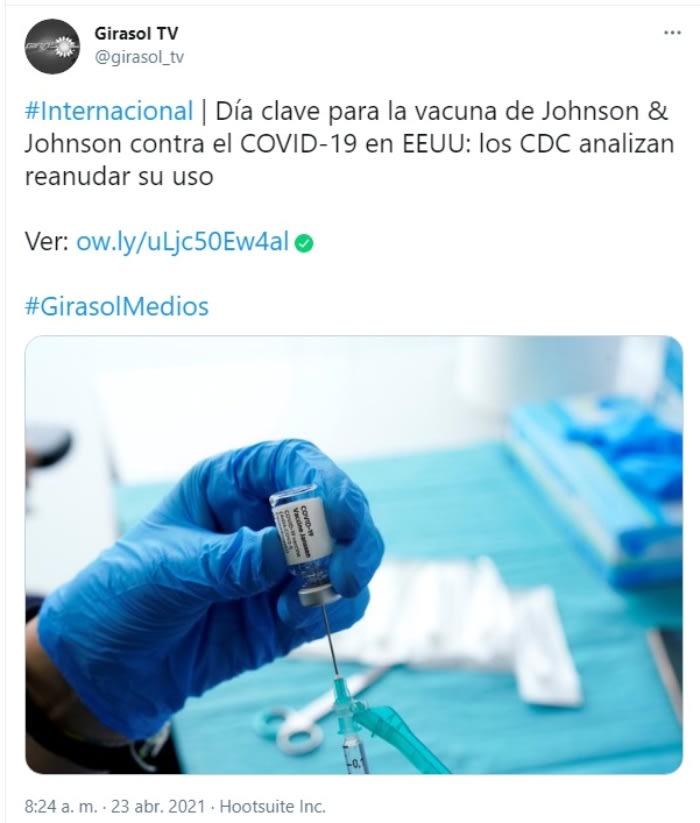
Task: Click the green verified check beside link
Action: 304,243
